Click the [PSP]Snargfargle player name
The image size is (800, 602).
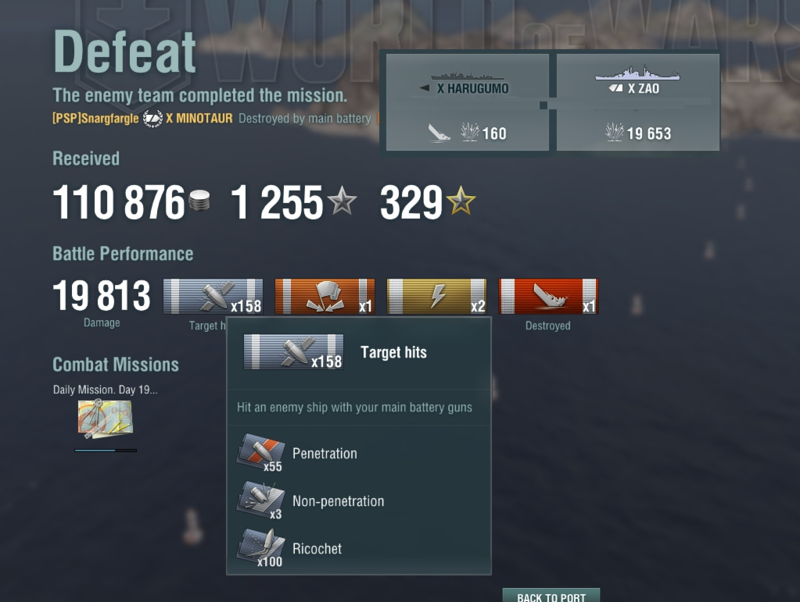pos(95,118)
